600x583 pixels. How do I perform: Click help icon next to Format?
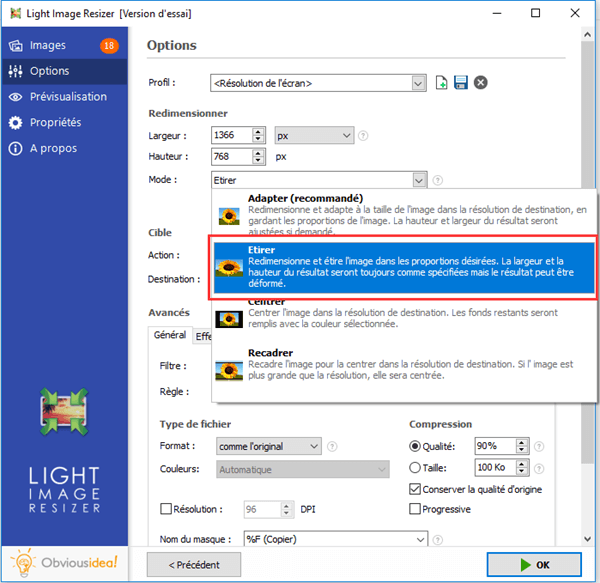pyautogui.click(x=332, y=446)
